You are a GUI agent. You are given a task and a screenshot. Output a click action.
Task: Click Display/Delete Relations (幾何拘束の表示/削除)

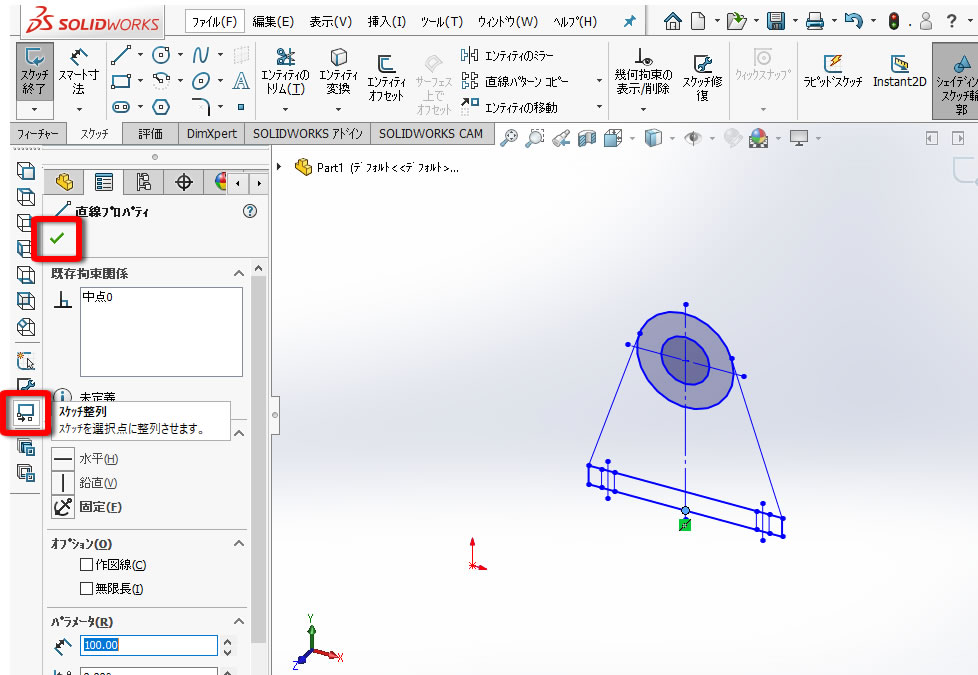(x=643, y=72)
